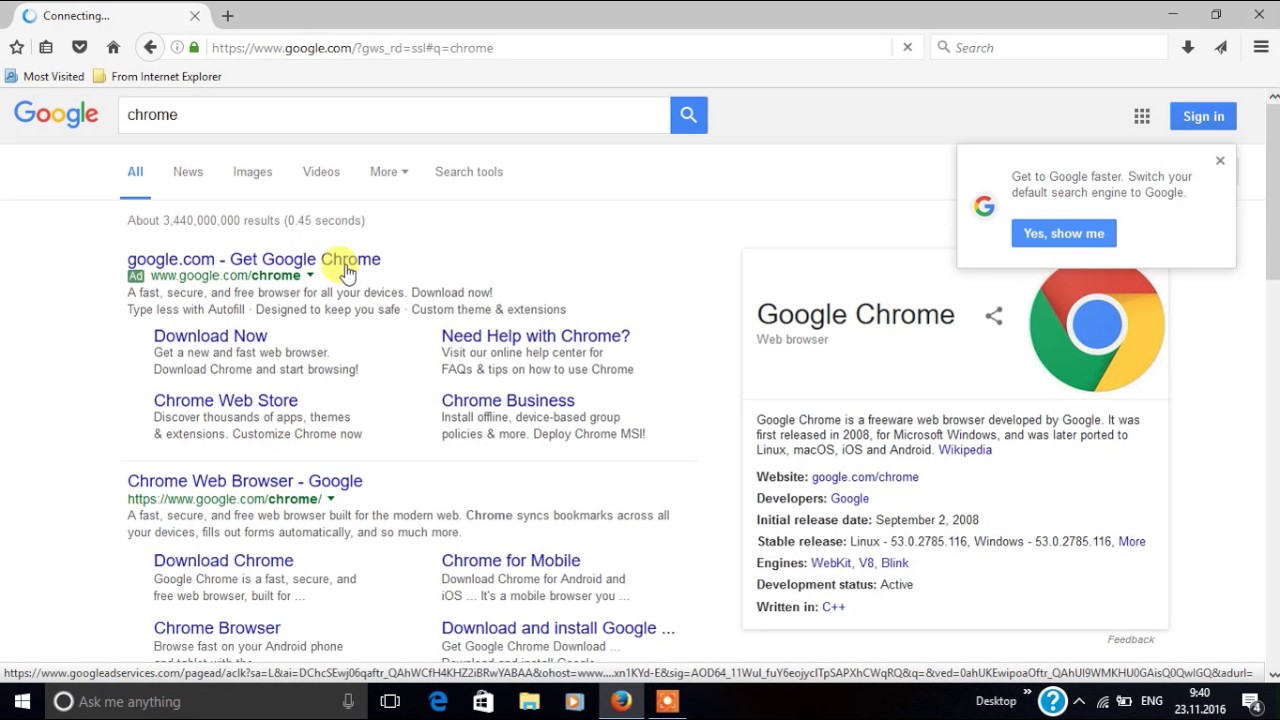Share the Google Chrome knowledge panel
Image resolution: width=1280 pixels, height=720 pixels.
(993, 316)
